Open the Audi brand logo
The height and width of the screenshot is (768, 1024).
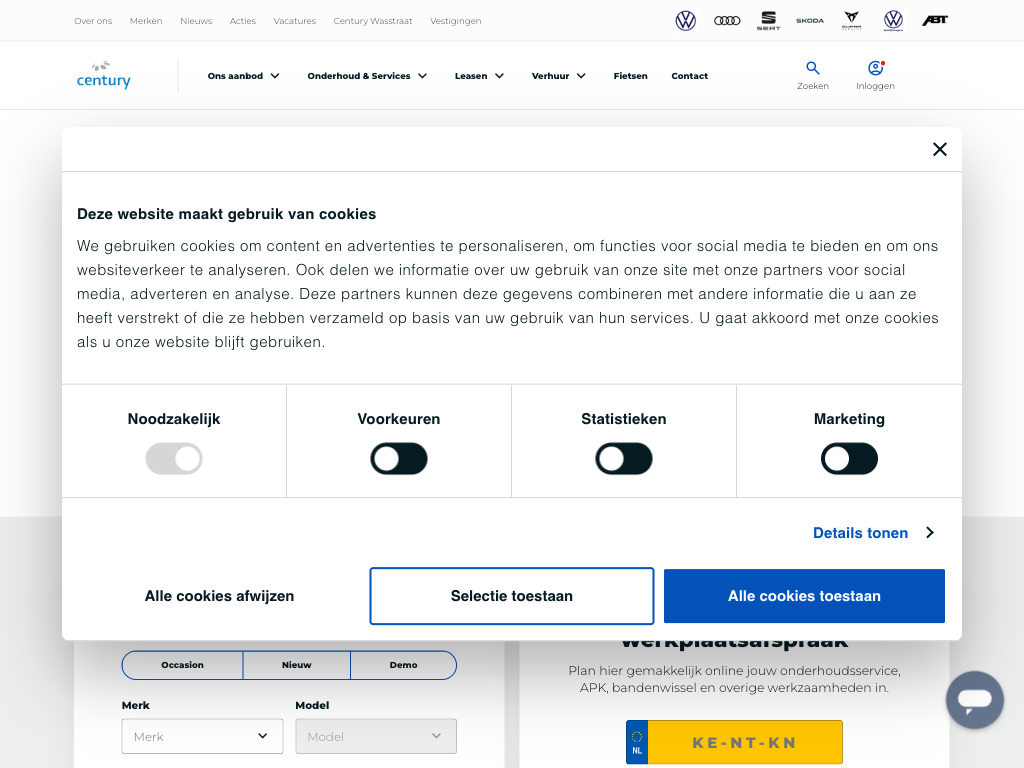pyautogui.click(x=727, y=21)
